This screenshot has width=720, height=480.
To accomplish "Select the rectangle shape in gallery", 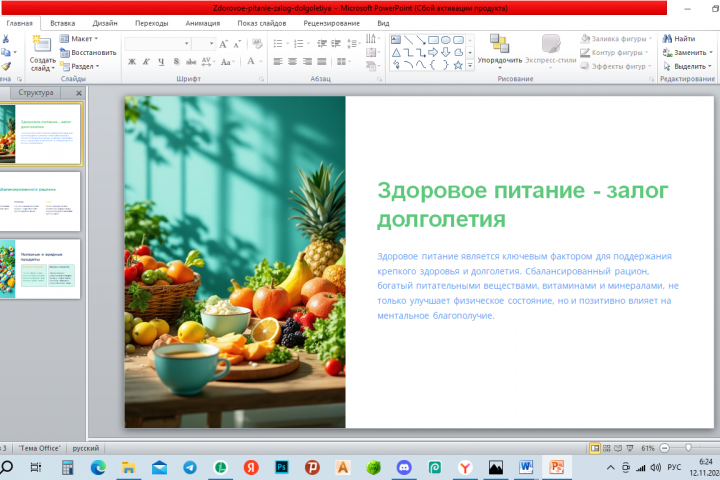I will (433, 40).
